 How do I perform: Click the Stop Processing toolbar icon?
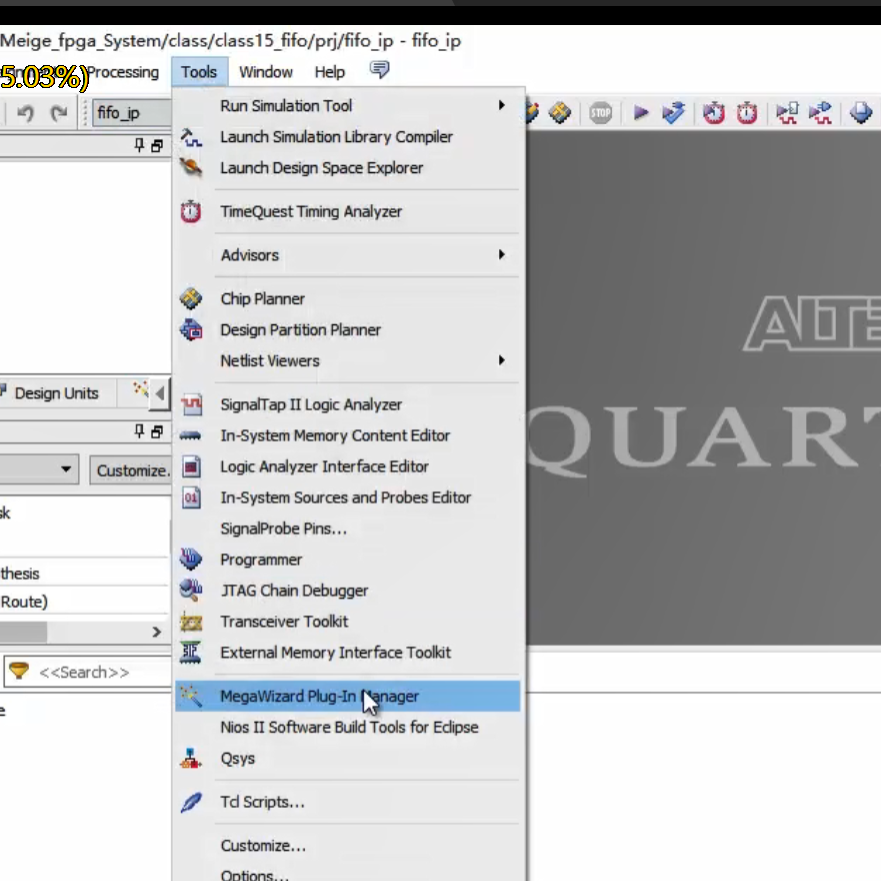601,113
